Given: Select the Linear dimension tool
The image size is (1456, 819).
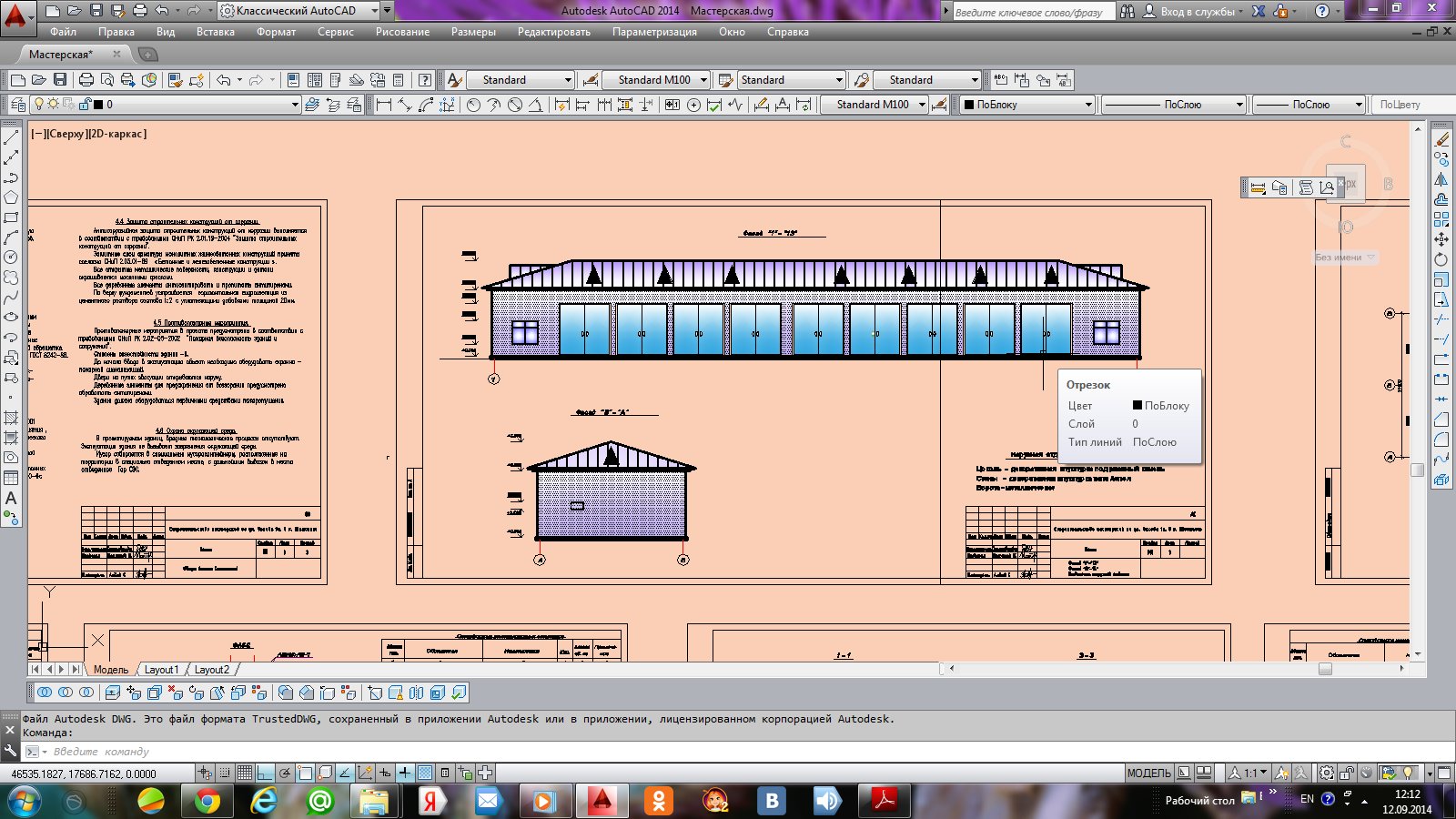Looking at the screenshot, I should 384,105.
